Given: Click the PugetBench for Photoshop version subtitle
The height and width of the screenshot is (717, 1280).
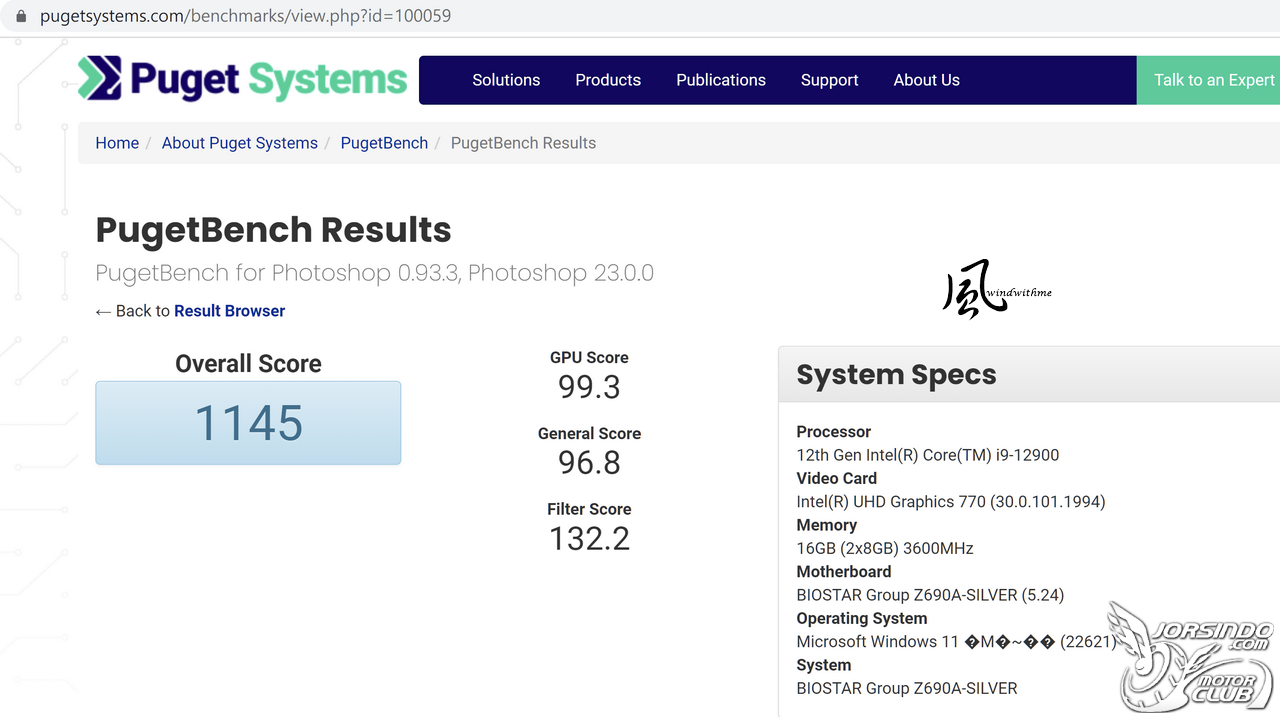Looking at the screenshot, I should (374, 273).
